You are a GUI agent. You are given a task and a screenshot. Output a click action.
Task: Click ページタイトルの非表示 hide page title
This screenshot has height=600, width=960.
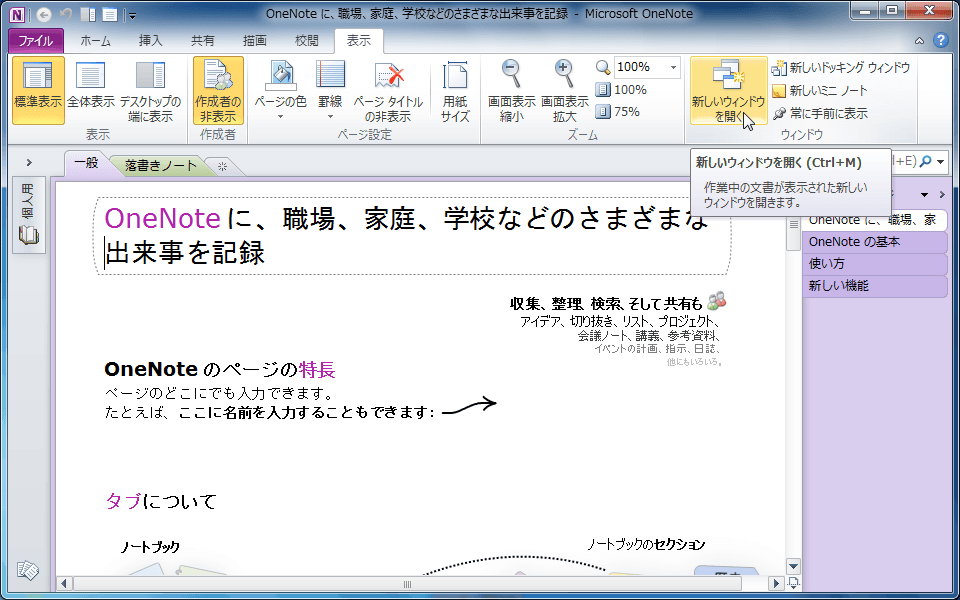click(x=388, y=91)
